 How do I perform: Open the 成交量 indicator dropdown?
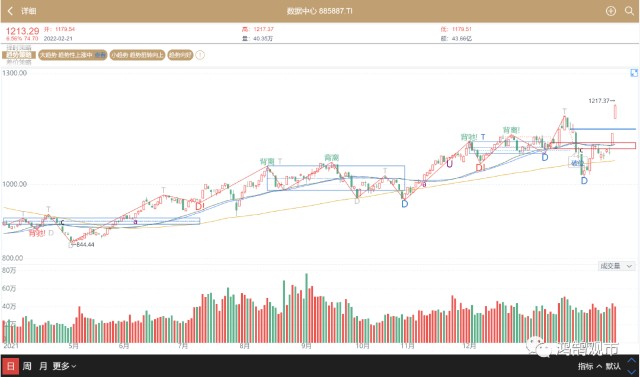click(616, 266)
